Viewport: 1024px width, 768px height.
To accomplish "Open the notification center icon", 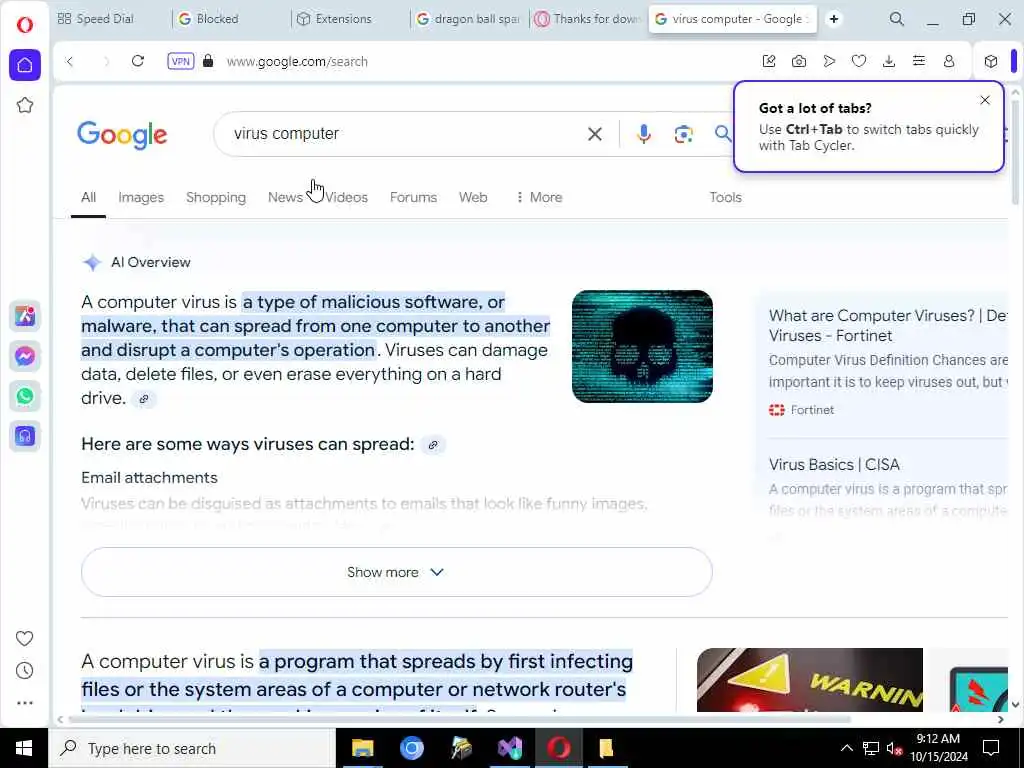I will click(991, 748).
